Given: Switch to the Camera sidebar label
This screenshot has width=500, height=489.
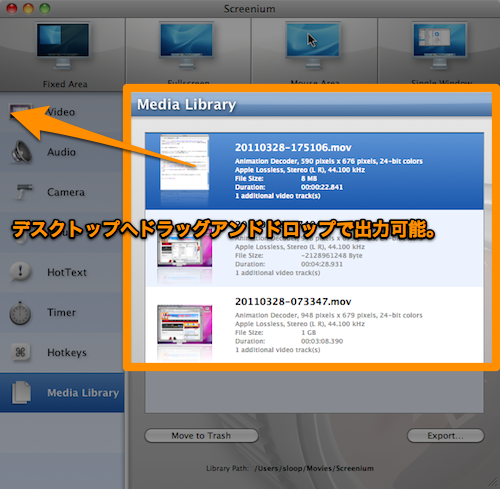Looking at the screenshot, I should click(x=66, y=192).
